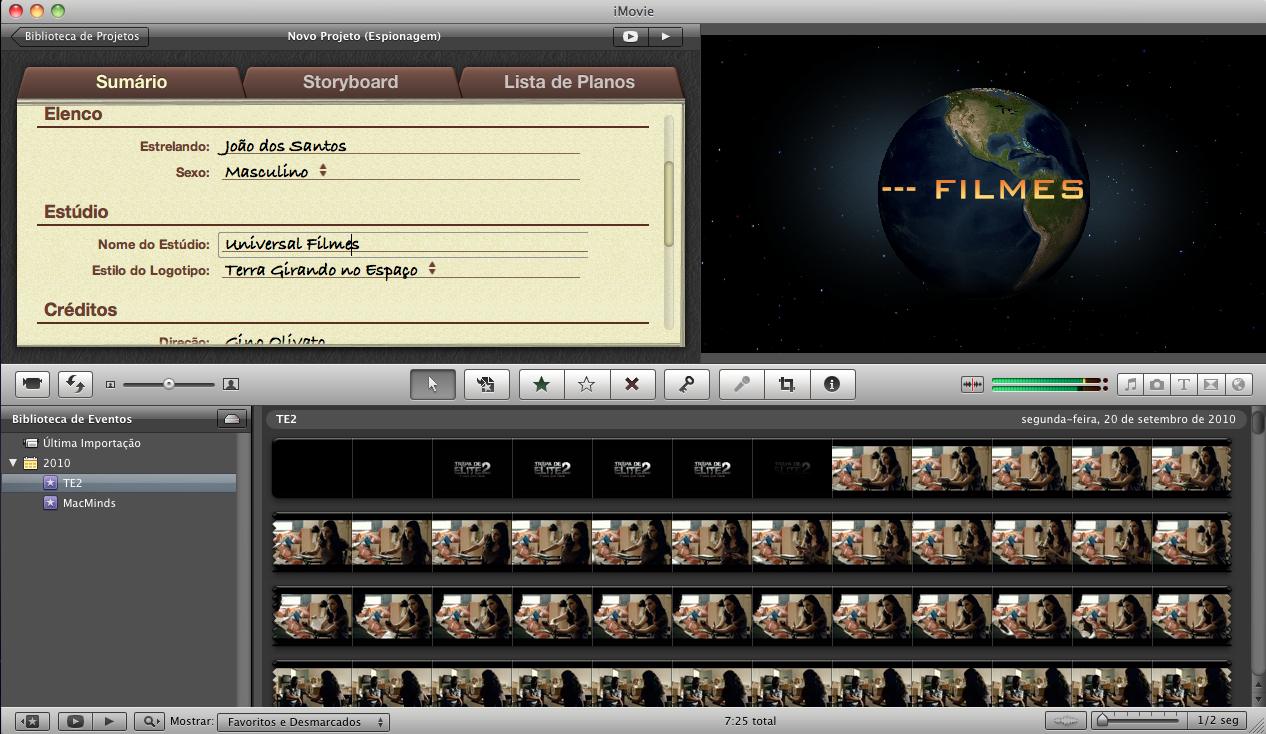The image size is (1266, 734).
Task: Click the Nome do Estúdio text field
Action: click(x=402, y=244)
